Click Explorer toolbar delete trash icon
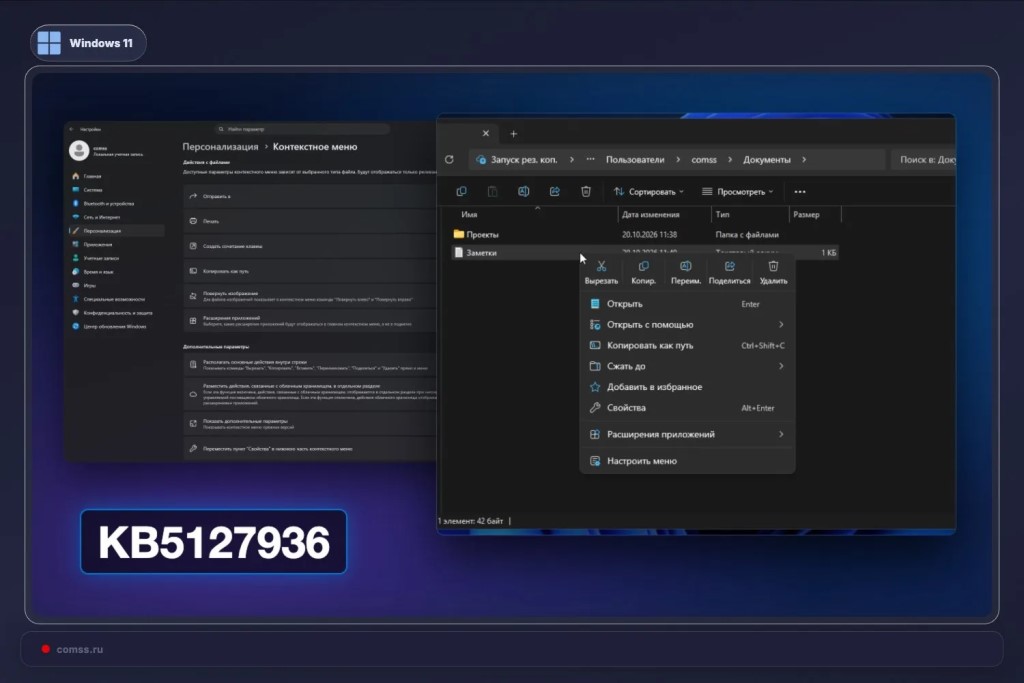This screenshot has width=1024, height=683. [x=586, y=191]
